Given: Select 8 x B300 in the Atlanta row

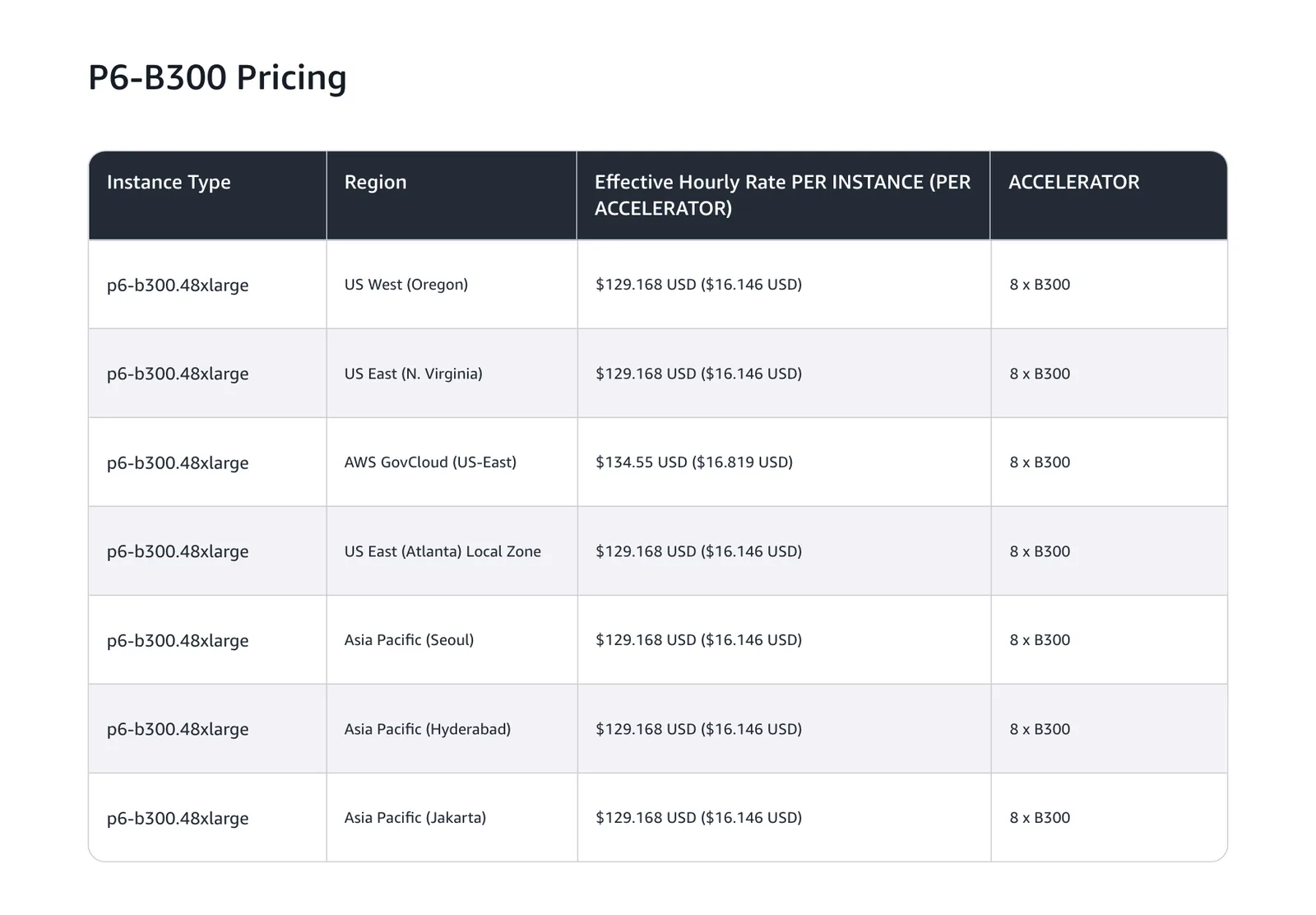Looking at the screenshot, I should (x=1040, y=551).
